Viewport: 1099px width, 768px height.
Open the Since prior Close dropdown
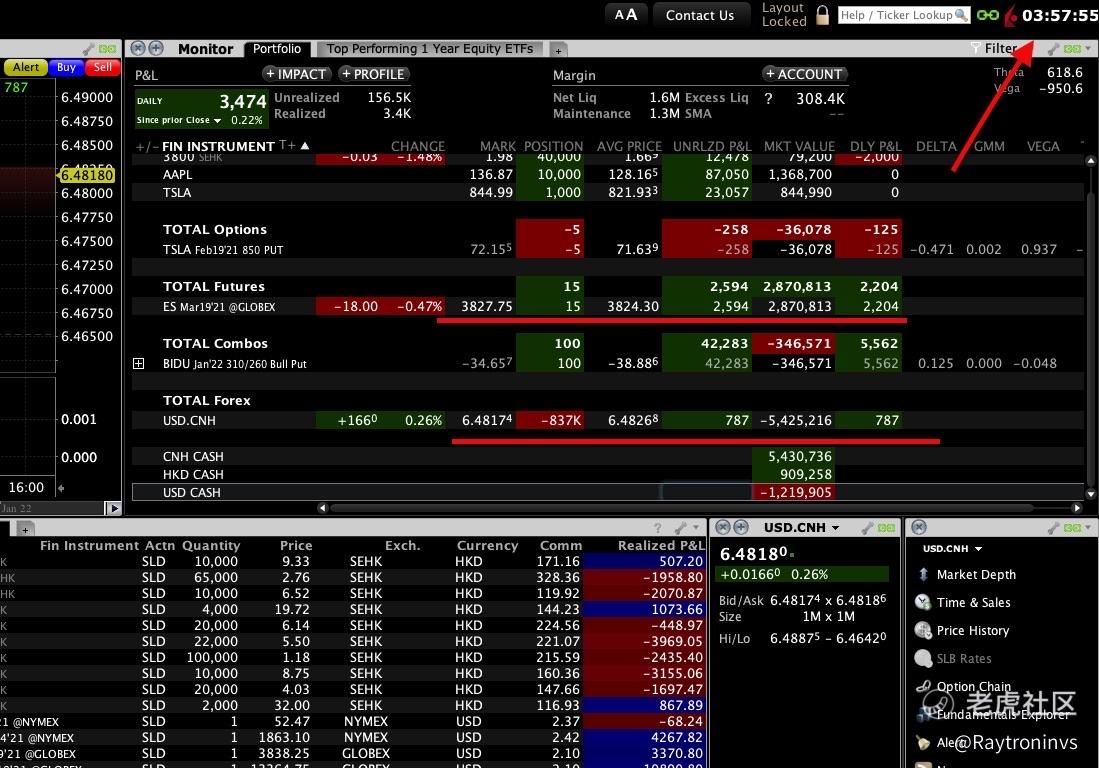[x=217, y=121]
